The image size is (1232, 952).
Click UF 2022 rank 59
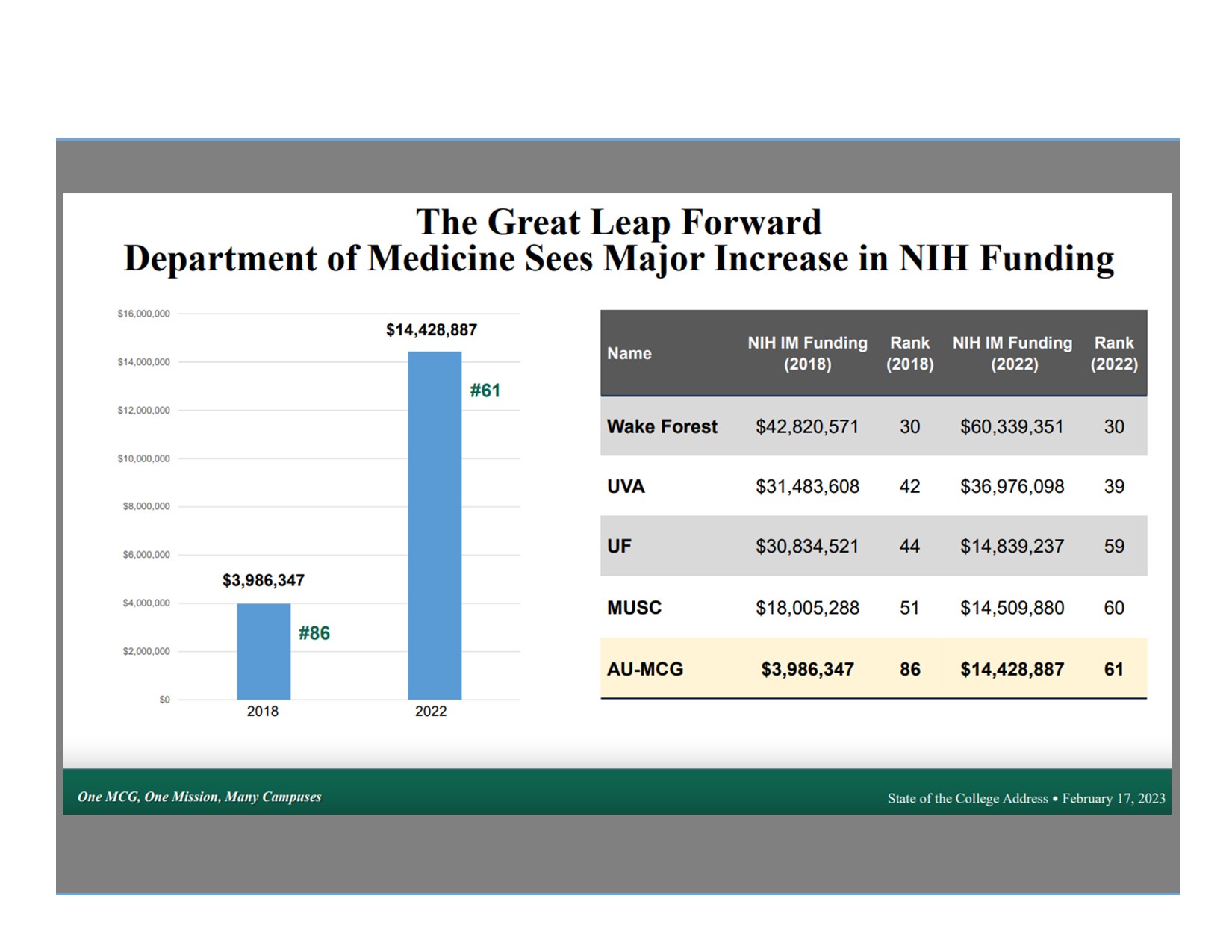click(x=1114, y=546)
